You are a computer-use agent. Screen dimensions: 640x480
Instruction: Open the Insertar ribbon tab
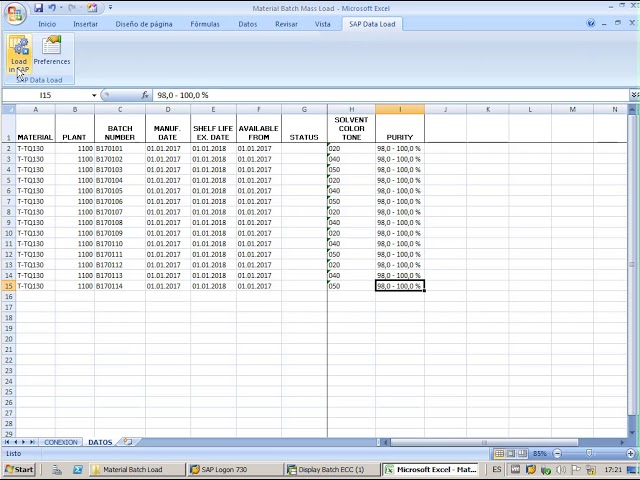point(85,24)
